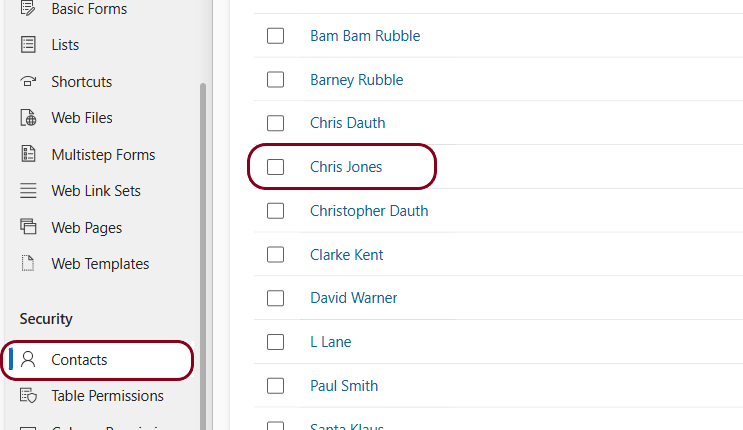This screenshot has width=743, height=430.
Task: Click the Lists icon in sidebar
Action: coord(28,45)
